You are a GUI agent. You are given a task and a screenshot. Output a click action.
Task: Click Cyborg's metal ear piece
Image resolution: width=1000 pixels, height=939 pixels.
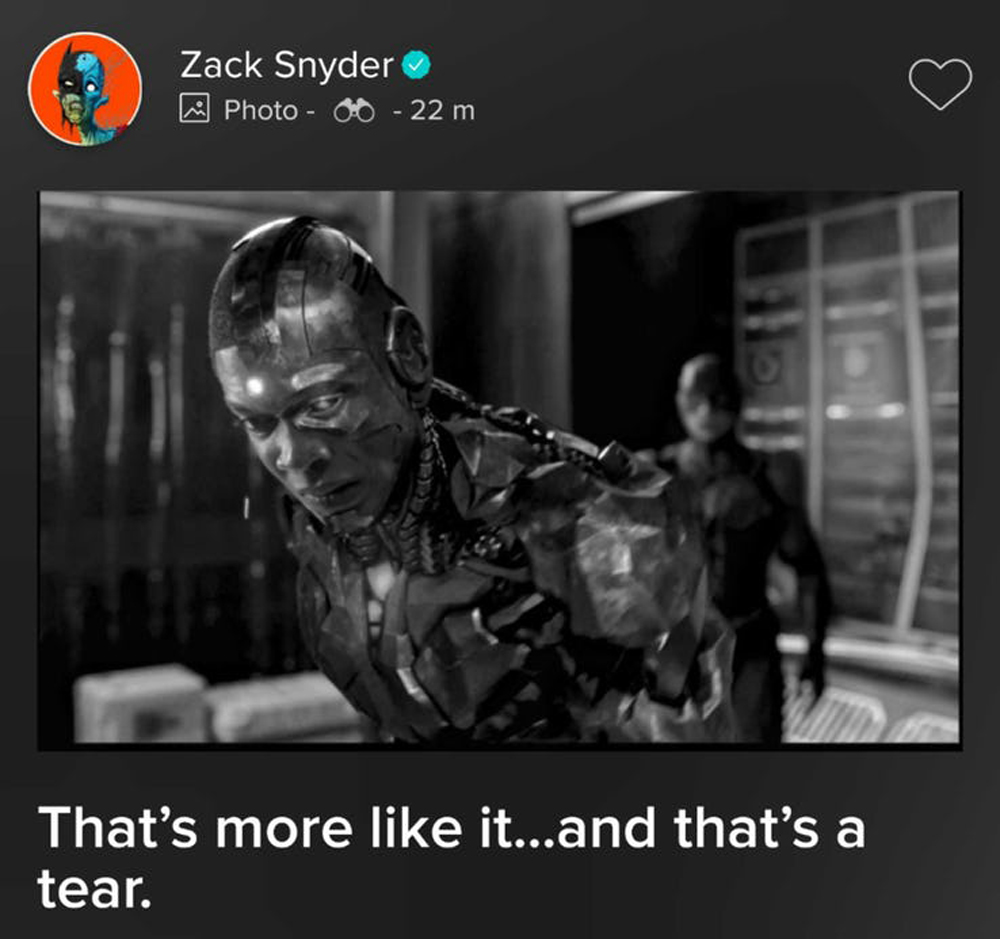408,350
